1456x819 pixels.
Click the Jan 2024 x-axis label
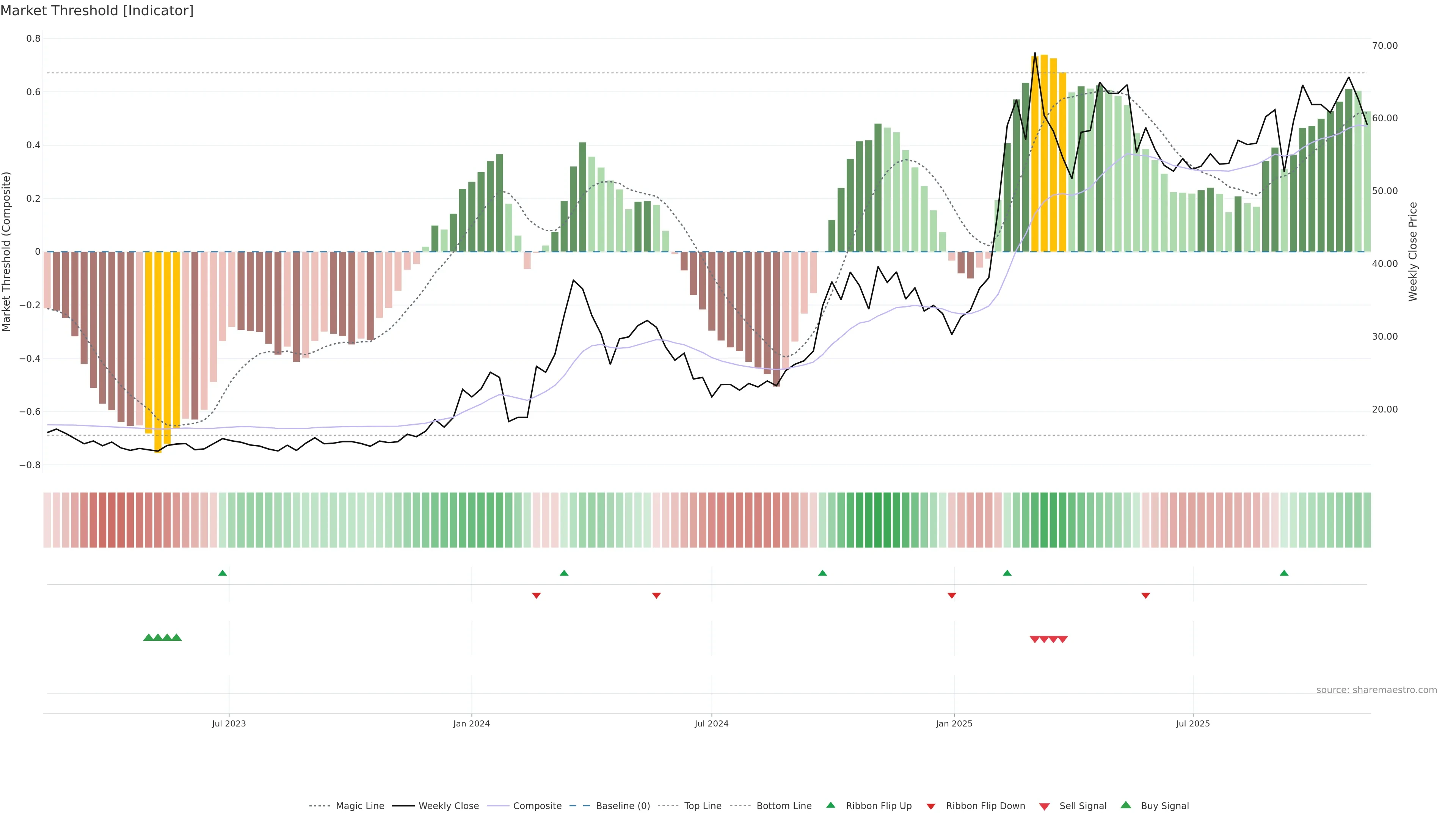(x=471, y=723)
